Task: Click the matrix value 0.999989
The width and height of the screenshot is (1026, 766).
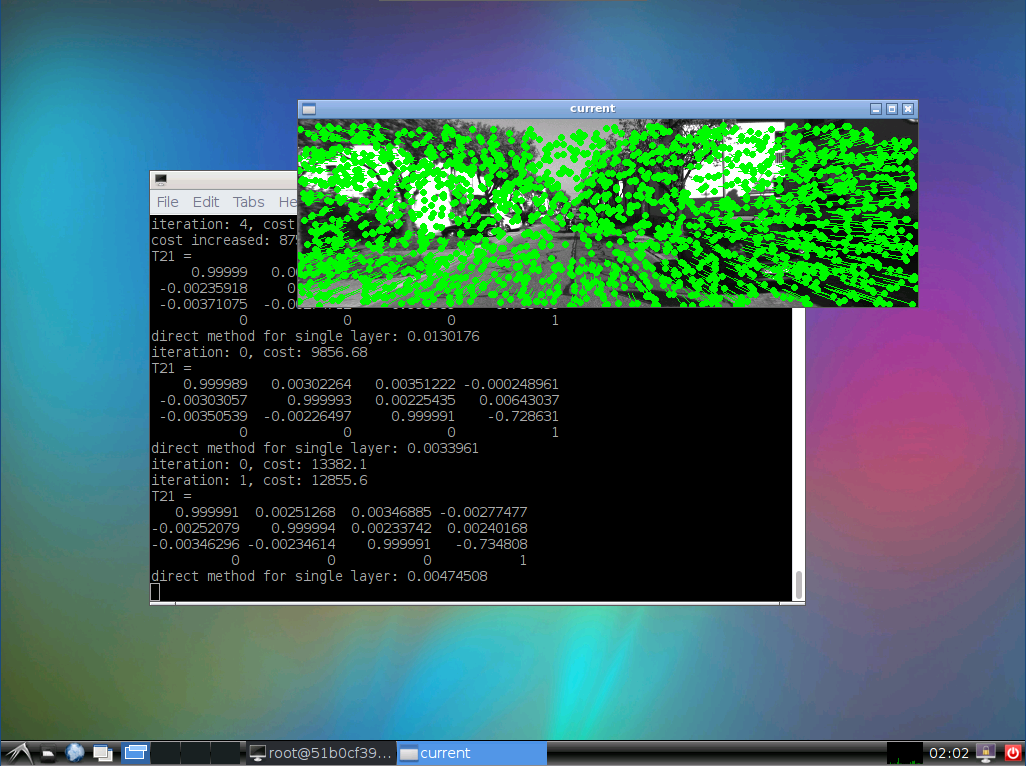Action: point(215,385)
